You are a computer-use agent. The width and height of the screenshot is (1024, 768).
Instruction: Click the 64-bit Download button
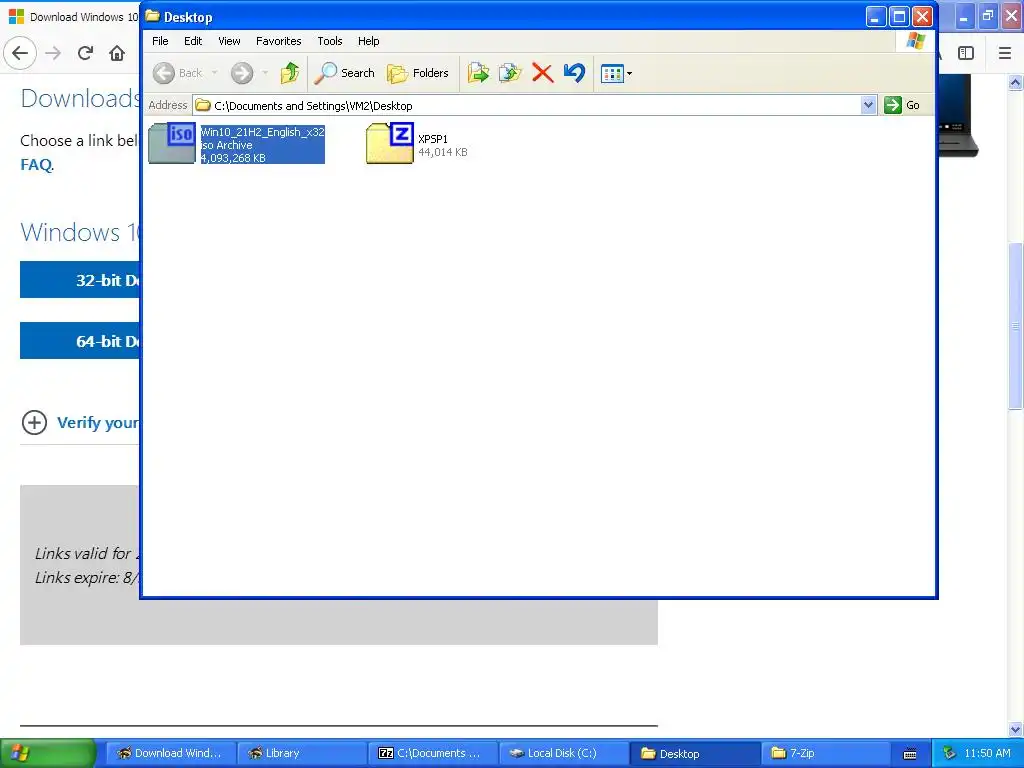click(80, 341)
